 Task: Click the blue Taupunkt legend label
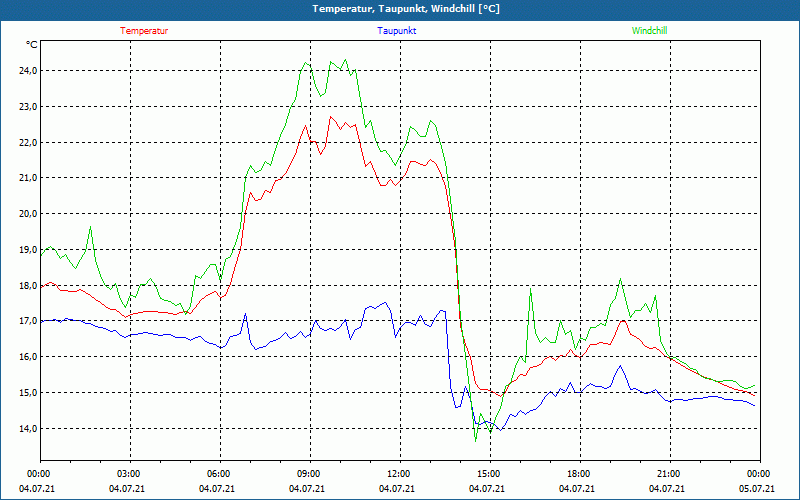point(397,31)
